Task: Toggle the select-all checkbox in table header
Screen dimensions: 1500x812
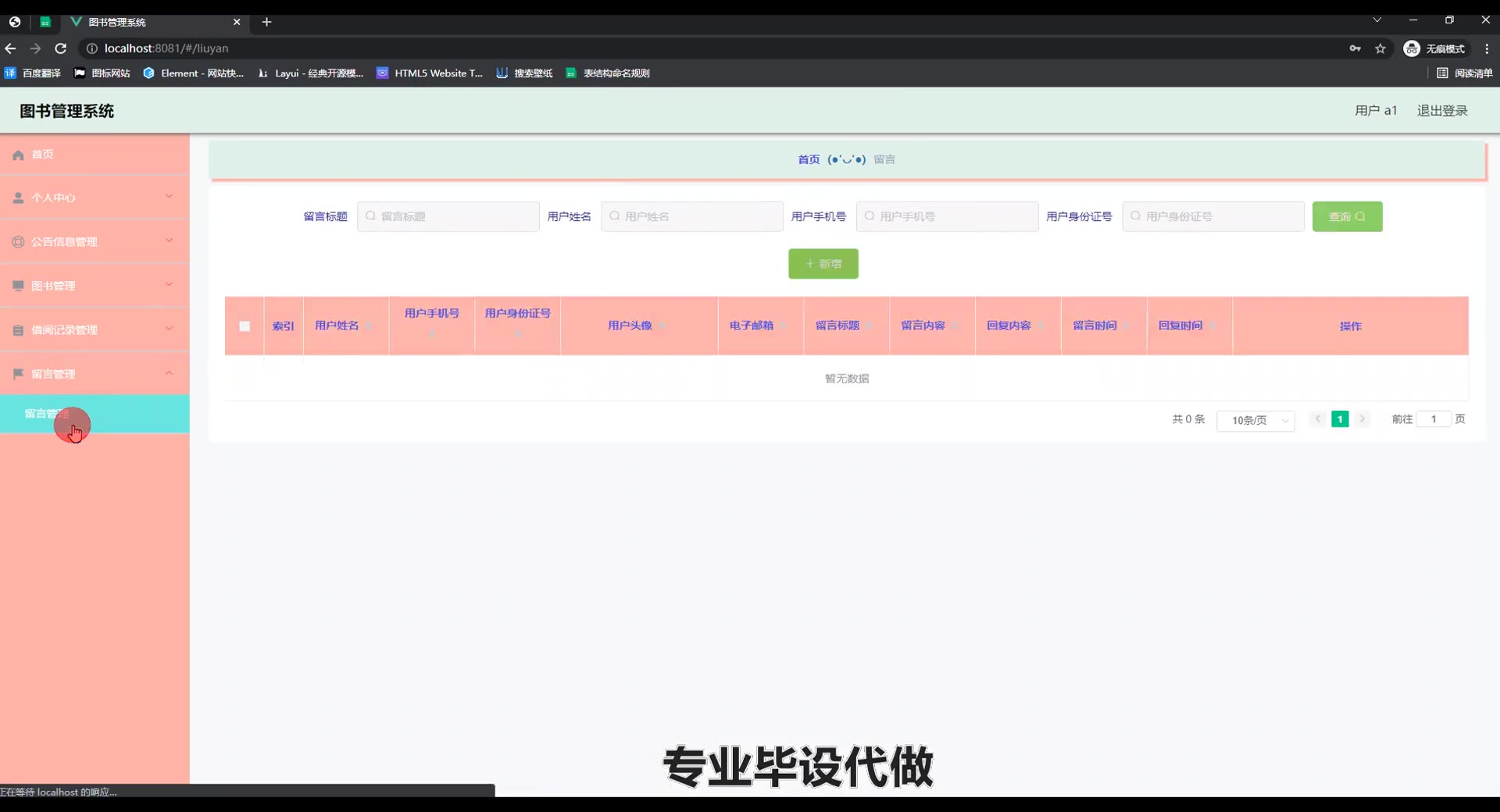Action: [x=245, y=326]
